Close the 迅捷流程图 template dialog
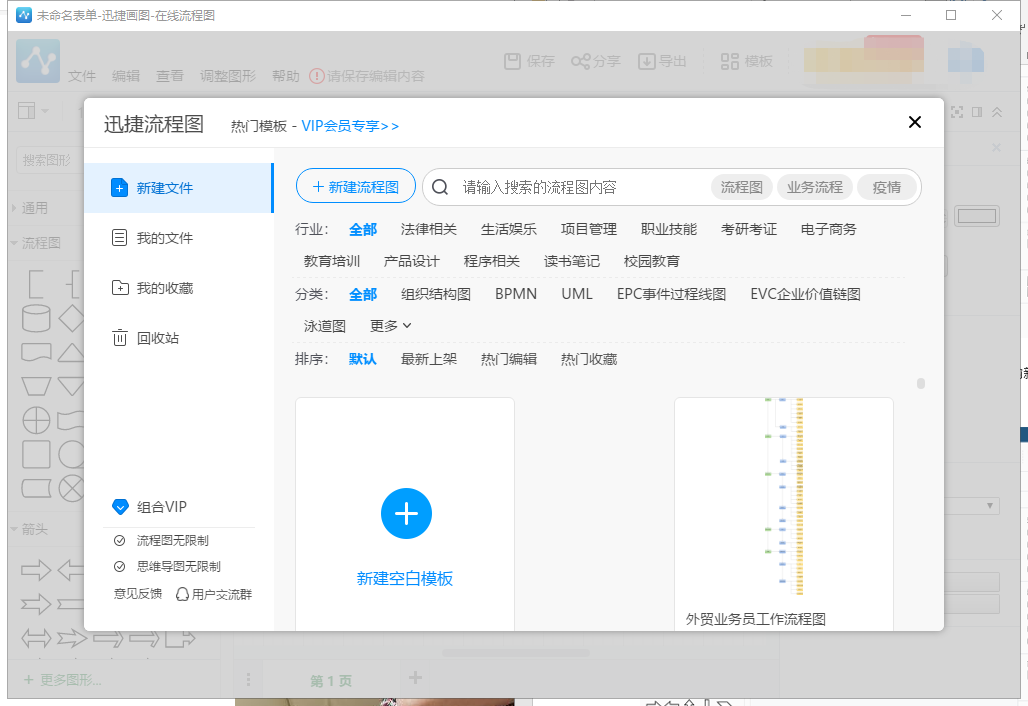 tap(915, 122)
